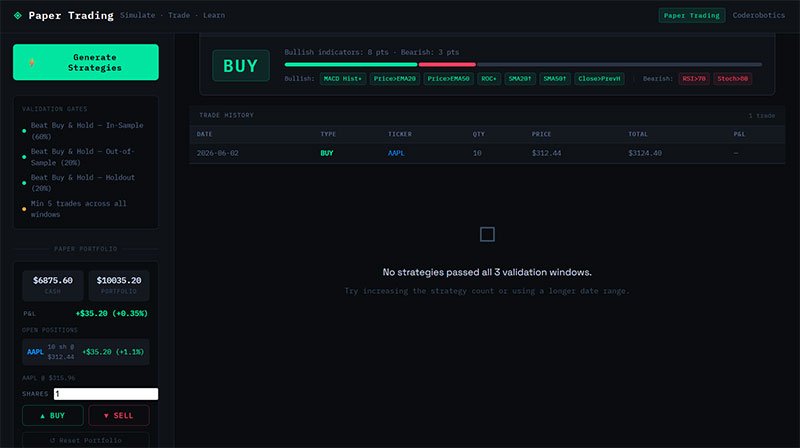Select the MACD Hist+ bullish tag
The height and width of the screenshot is (448, 800).
point(342,79)
